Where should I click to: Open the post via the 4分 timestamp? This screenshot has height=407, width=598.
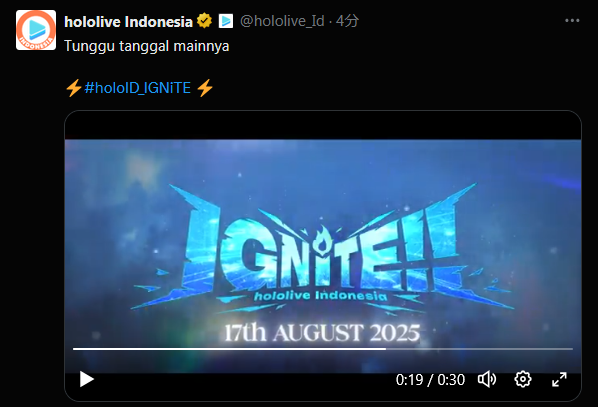(x=347, y=21)
